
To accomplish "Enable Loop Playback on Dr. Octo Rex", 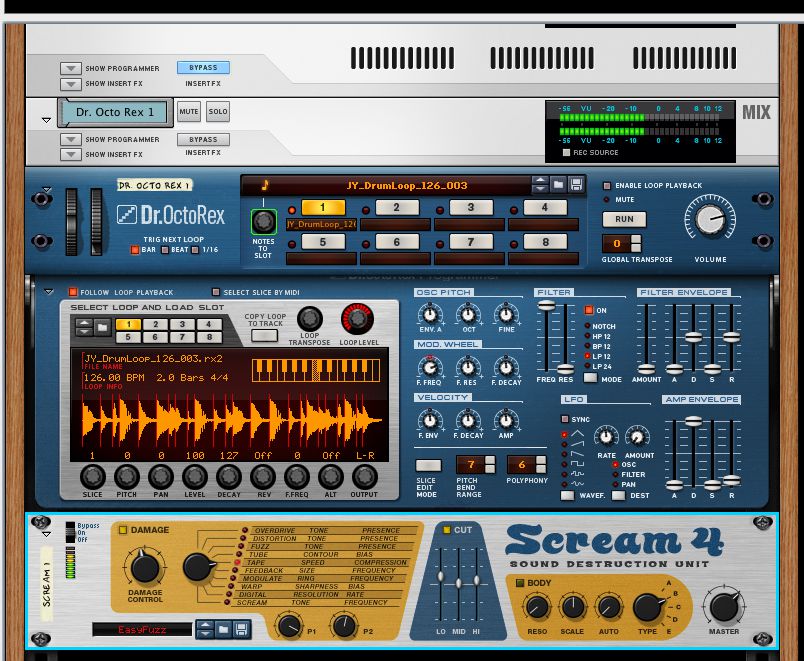I will click(607, 185).
